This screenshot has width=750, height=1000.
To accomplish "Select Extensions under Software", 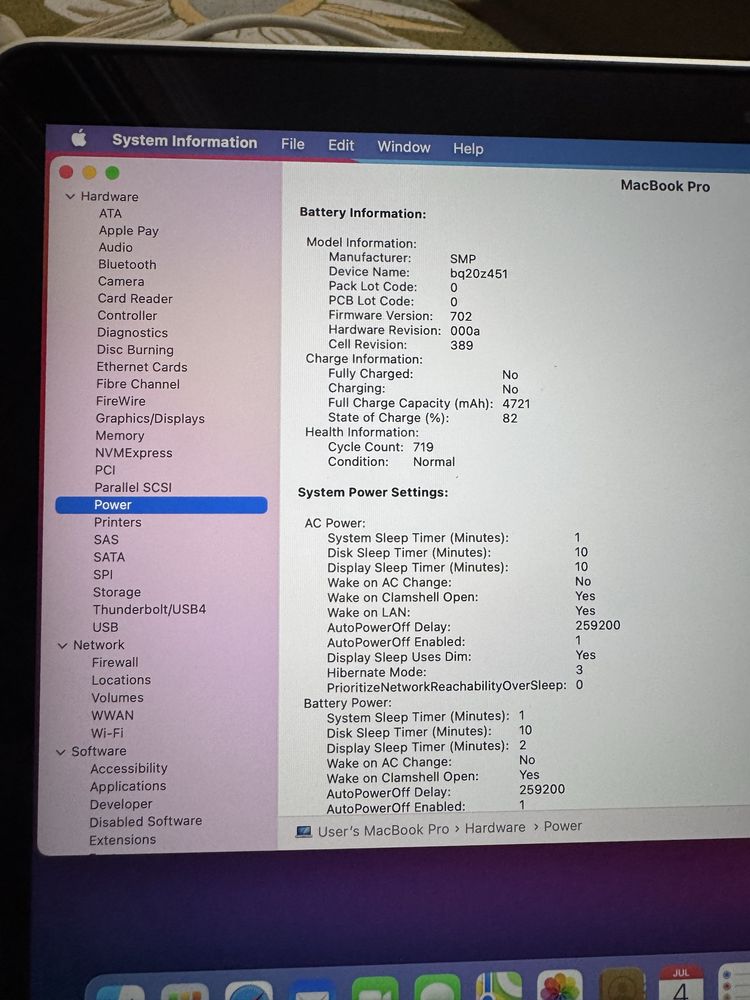I will coord(122,841).
